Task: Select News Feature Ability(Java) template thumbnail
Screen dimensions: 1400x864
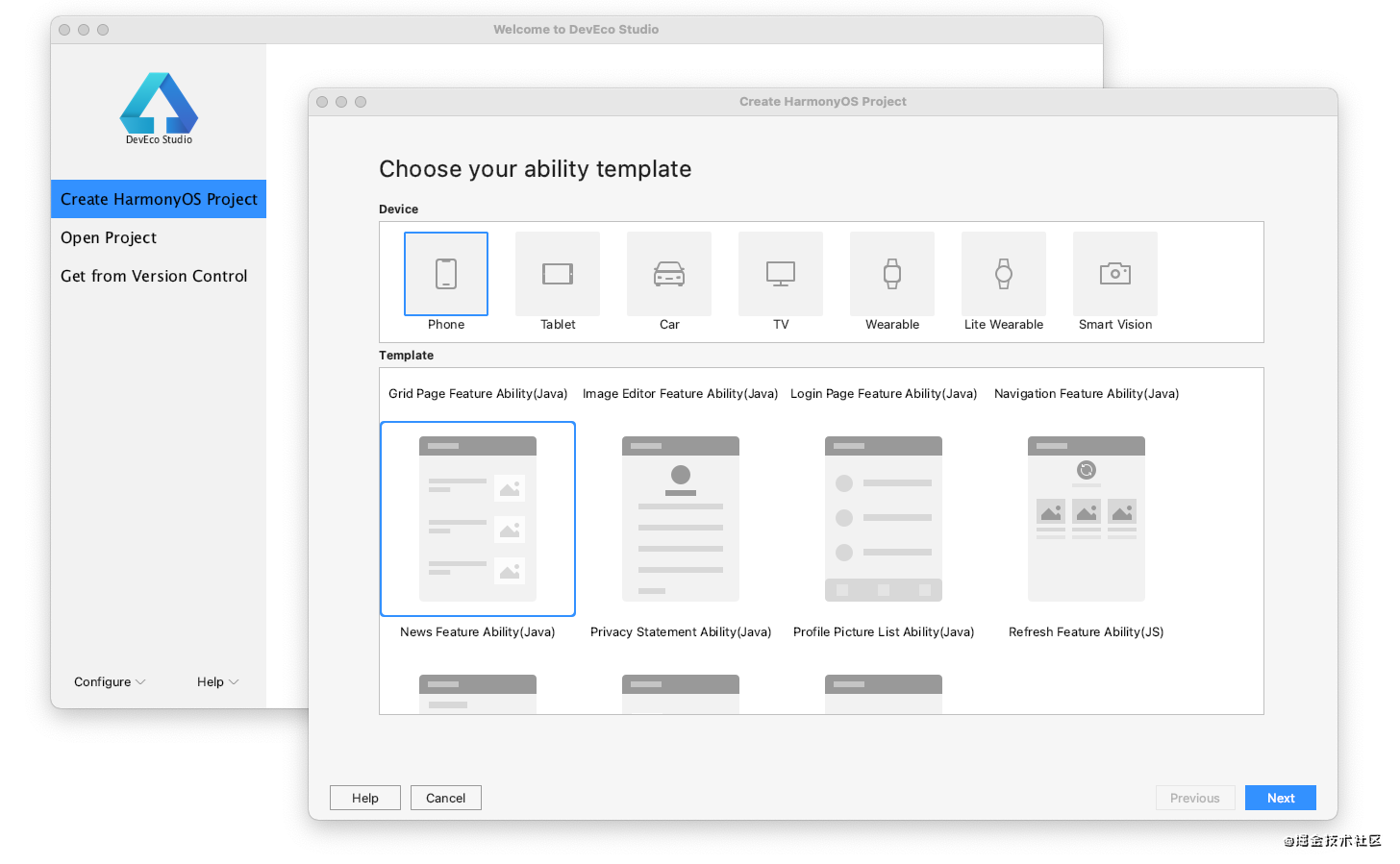Action: 478,519
